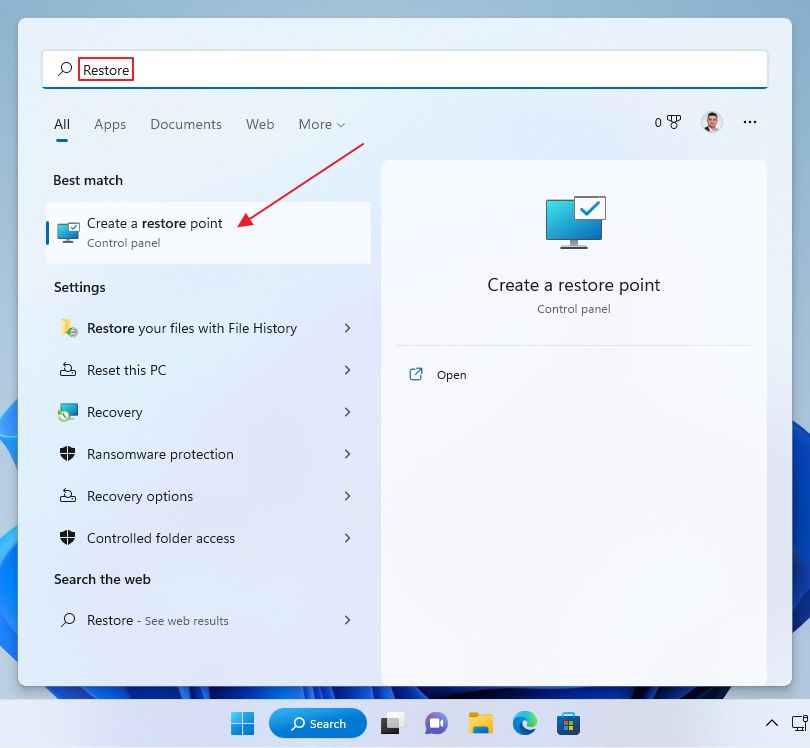Screen dimensions: 810x748
Task: Click the File History folder icon
Action: tap(69, 328)
